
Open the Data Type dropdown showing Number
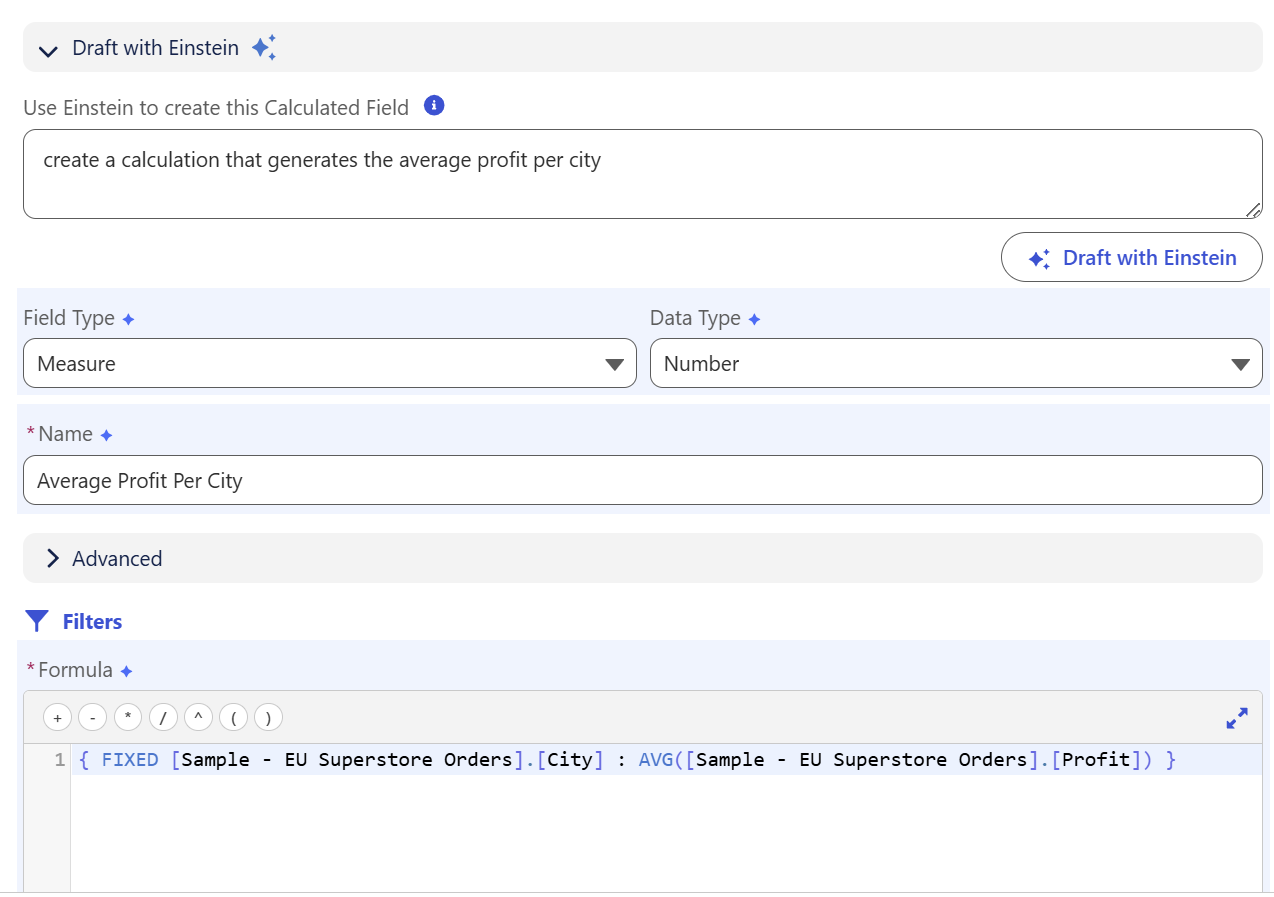956,363
